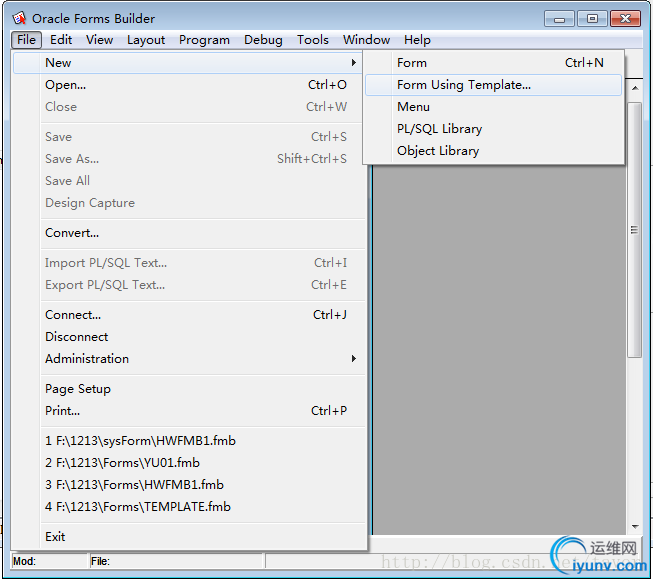The height and width of the screenshot is (582, 653).
Task: Select Form in New submenu
Action: click(x=493, y=63)
